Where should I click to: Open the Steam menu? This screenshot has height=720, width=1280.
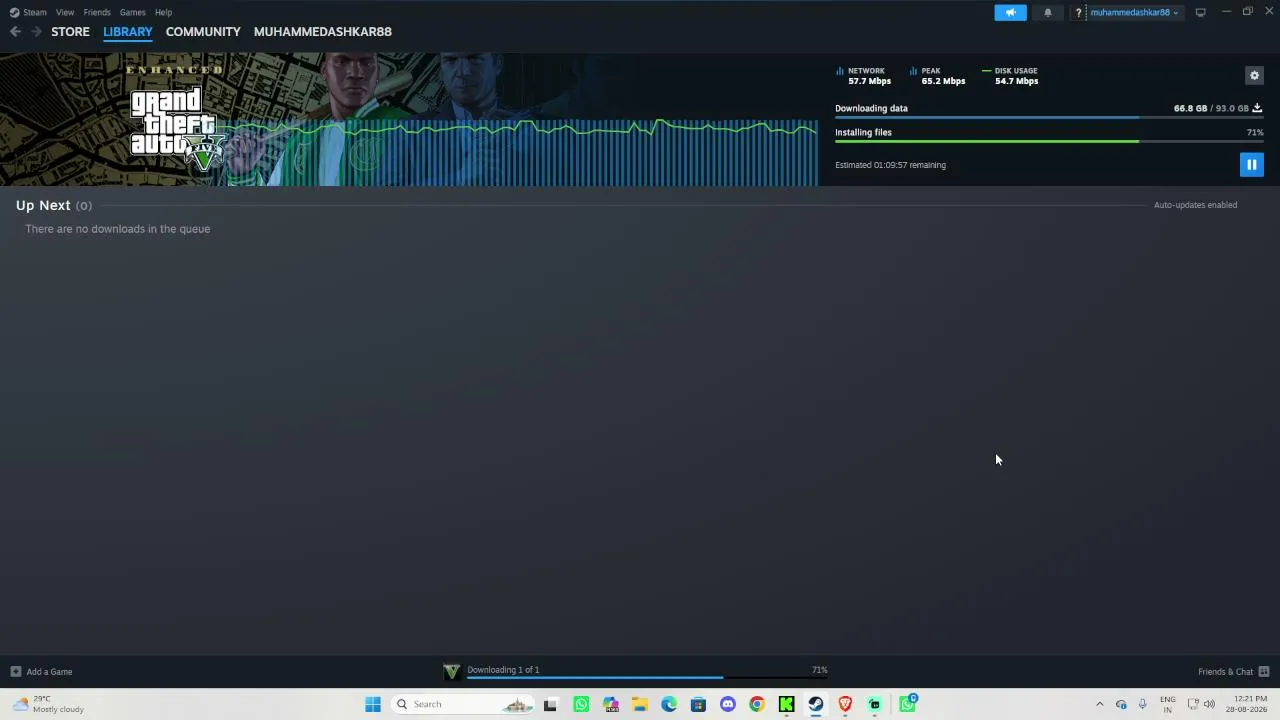coord(28,12)
